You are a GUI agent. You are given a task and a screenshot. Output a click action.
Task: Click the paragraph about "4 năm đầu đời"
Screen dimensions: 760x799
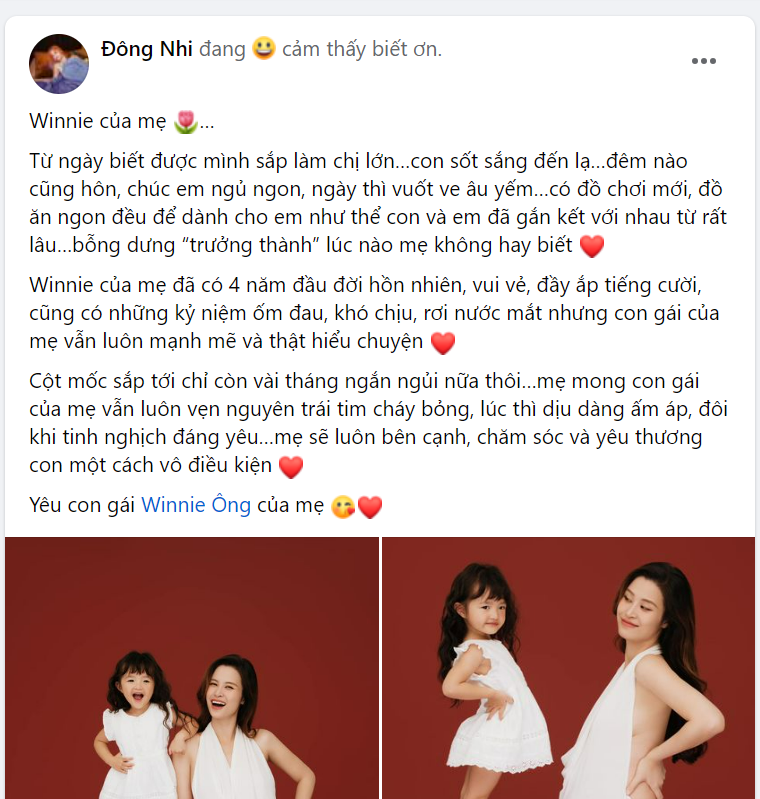374,313
